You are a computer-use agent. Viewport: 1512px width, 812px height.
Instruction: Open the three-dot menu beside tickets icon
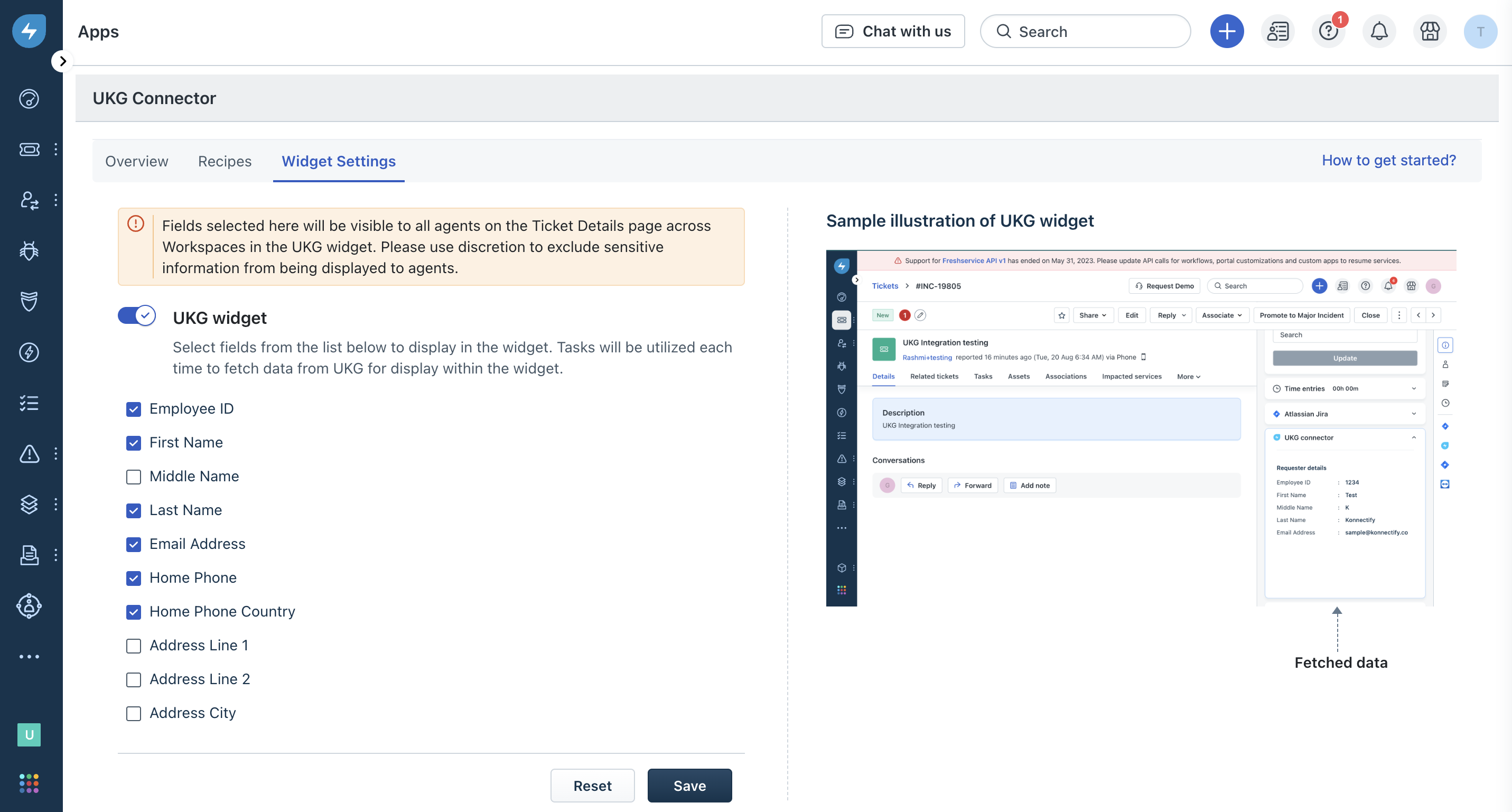(56, 149)
